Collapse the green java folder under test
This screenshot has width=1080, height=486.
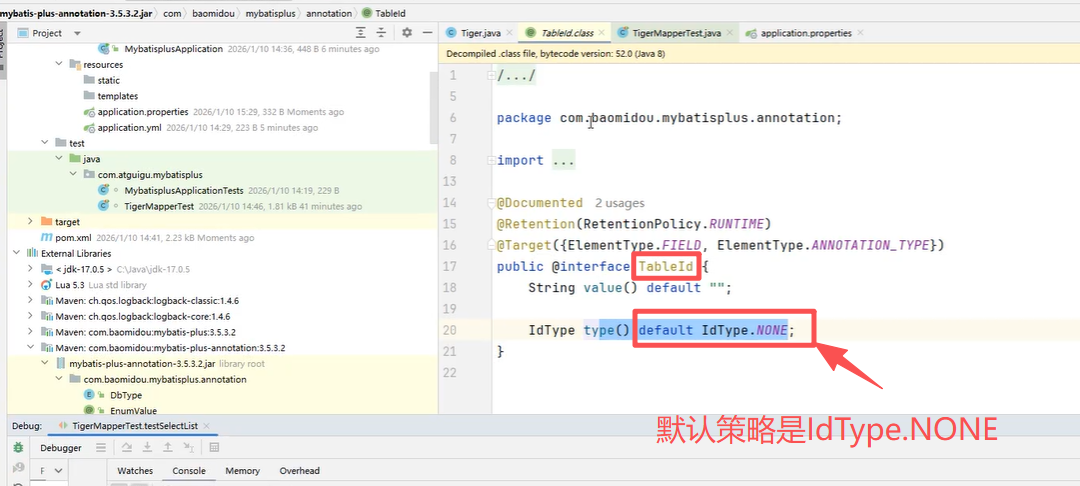59,158
